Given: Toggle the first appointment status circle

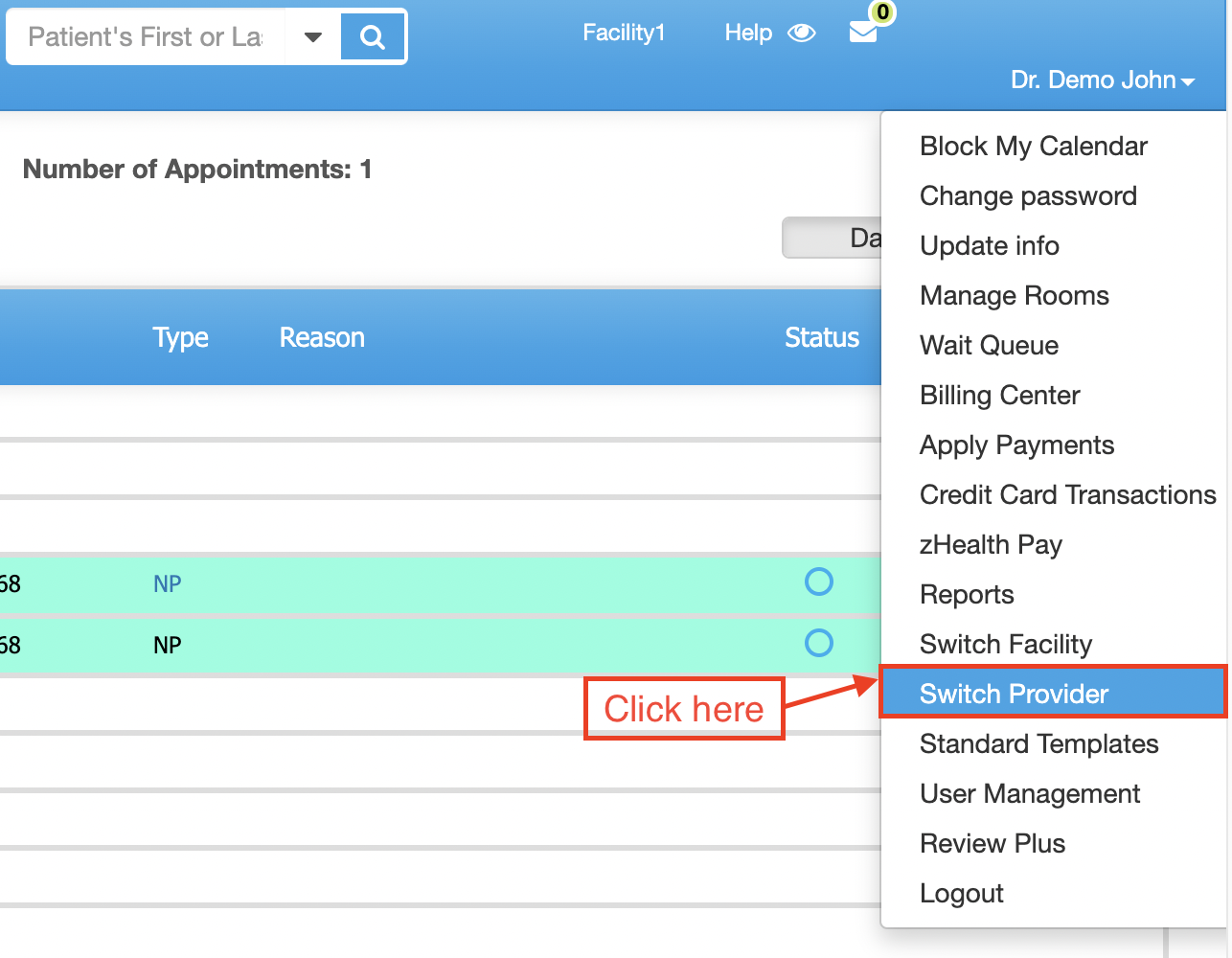Looking at the screenshot, I should (819, 582).
